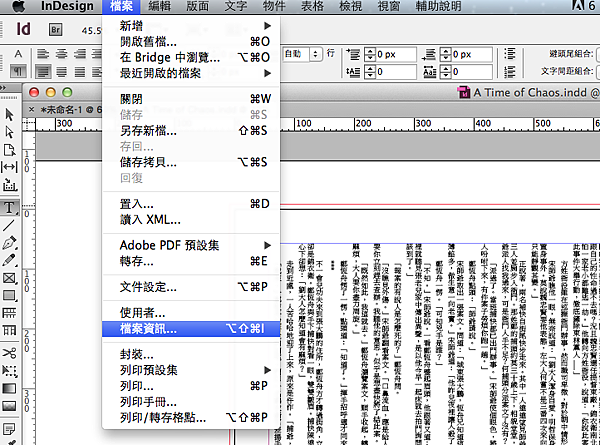Switch to the 未命名-1 document tab
Viewport: 600px width, 445px height.
[68, 110]
